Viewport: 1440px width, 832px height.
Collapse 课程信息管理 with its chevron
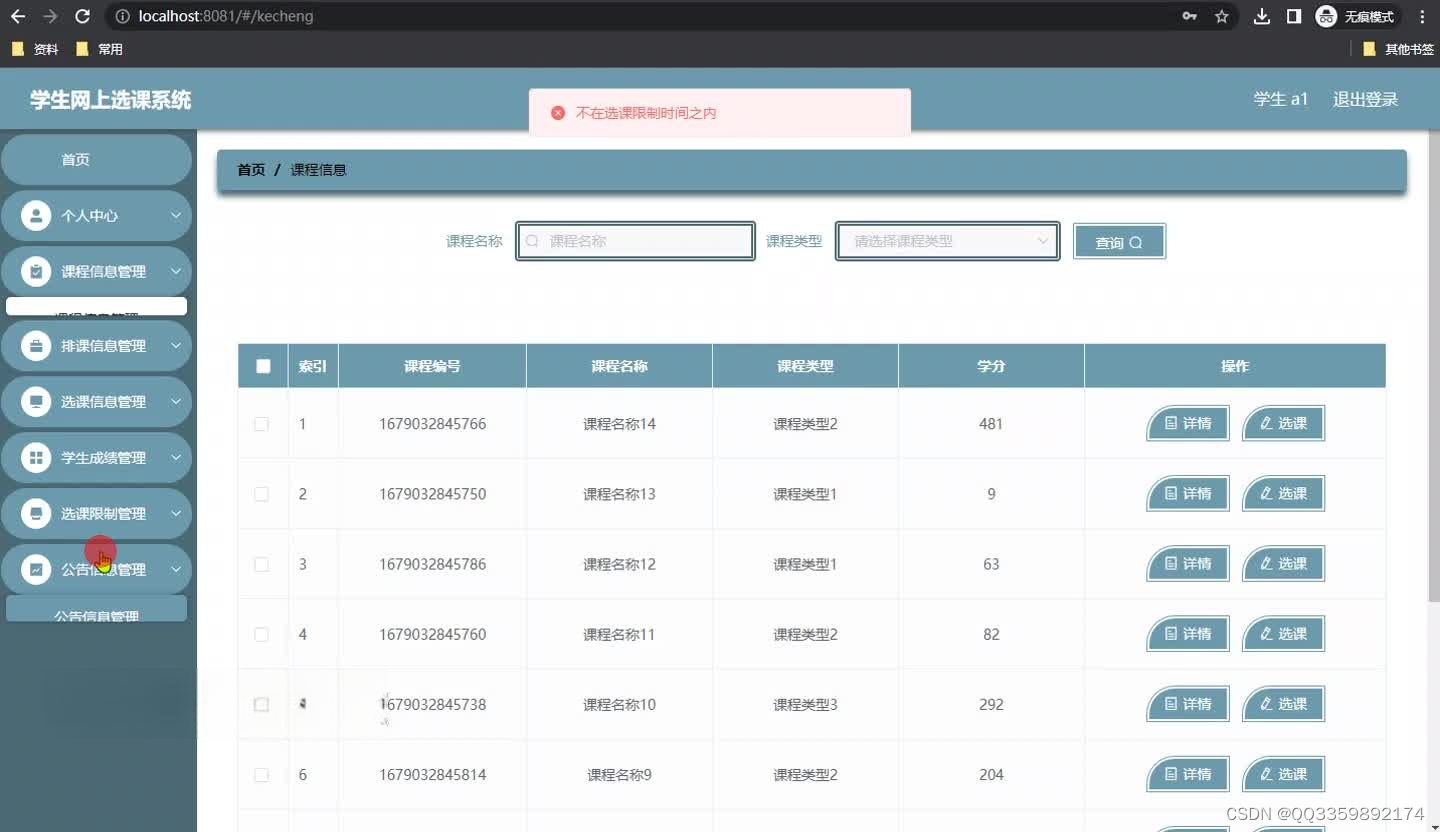(x=175, y=271)
